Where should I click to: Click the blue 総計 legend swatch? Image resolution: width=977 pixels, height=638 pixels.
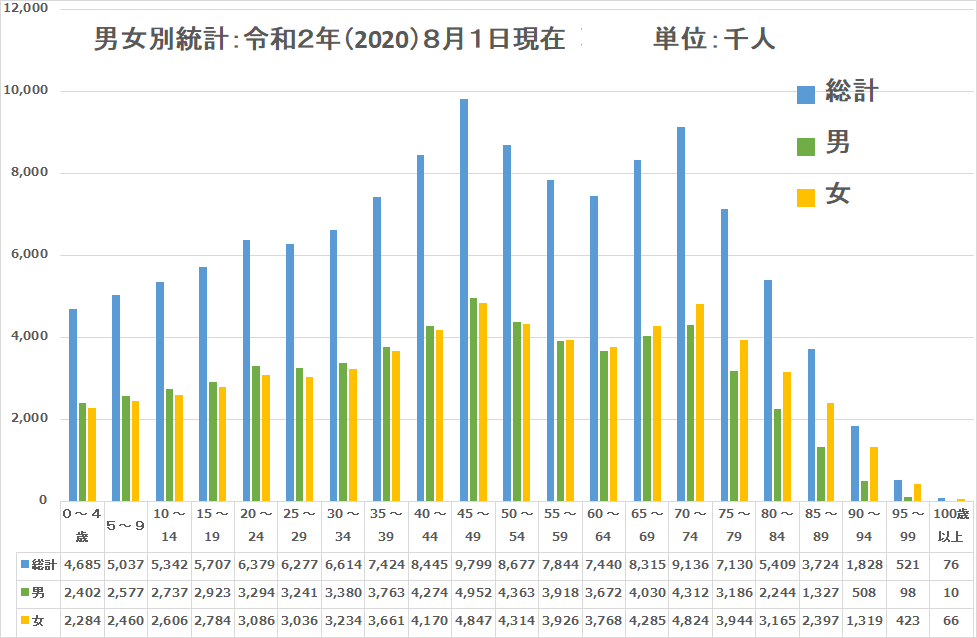pyautogui.click(x=806, y=95)
